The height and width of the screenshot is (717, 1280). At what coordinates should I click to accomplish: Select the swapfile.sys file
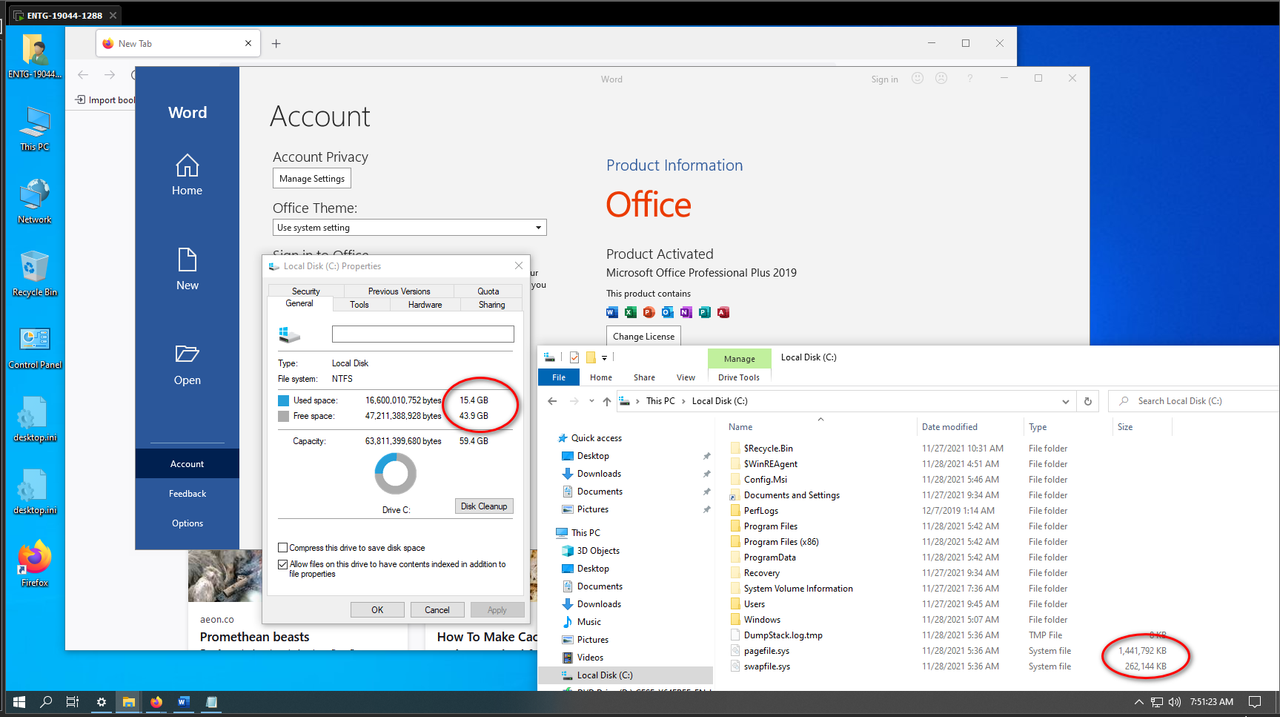pyautogui.click(x=767, y=666)
